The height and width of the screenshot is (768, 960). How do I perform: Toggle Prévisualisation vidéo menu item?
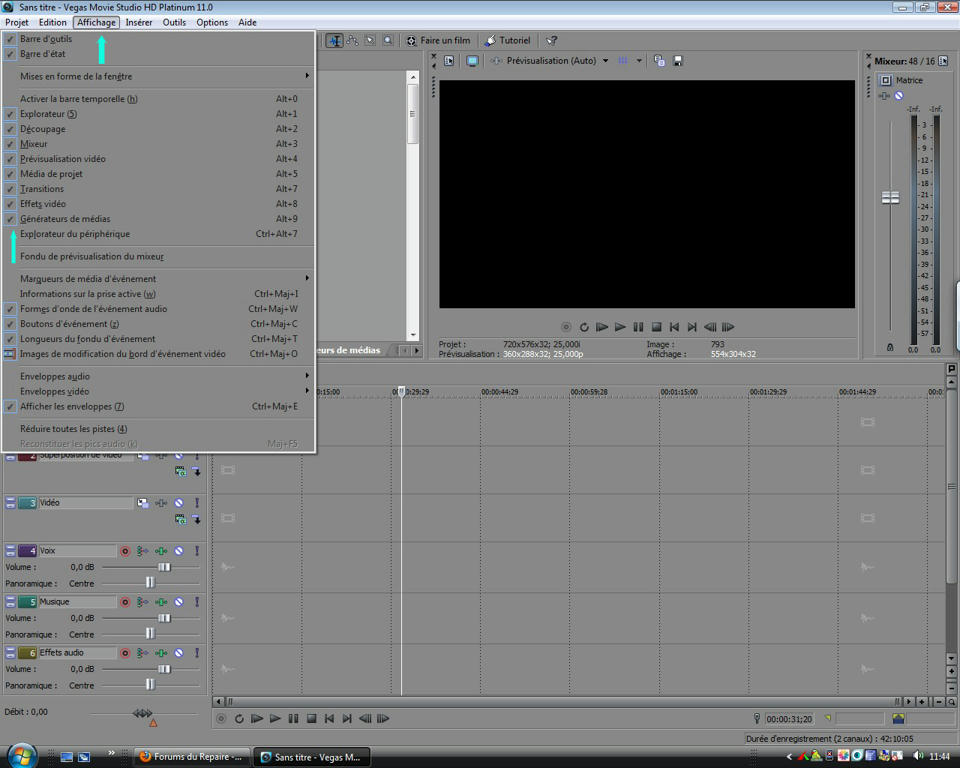click(x=159, y=159)
